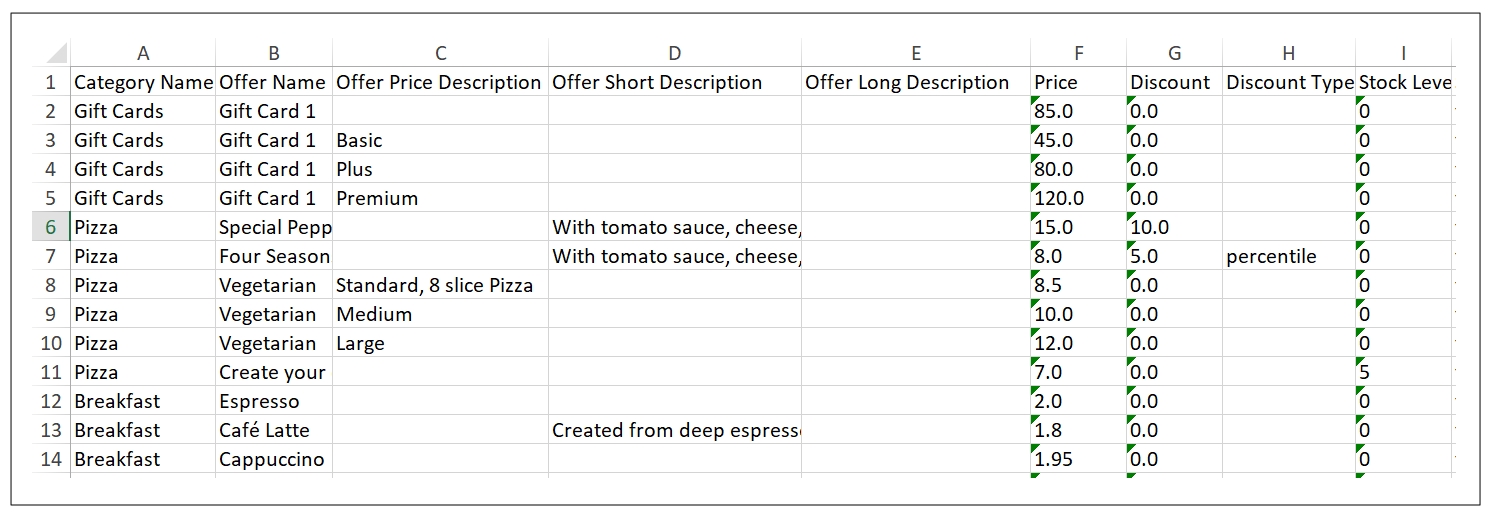This screenshot has height=517, width=1493.
Task: Select the column F header
Action: tap(1078, 54)
